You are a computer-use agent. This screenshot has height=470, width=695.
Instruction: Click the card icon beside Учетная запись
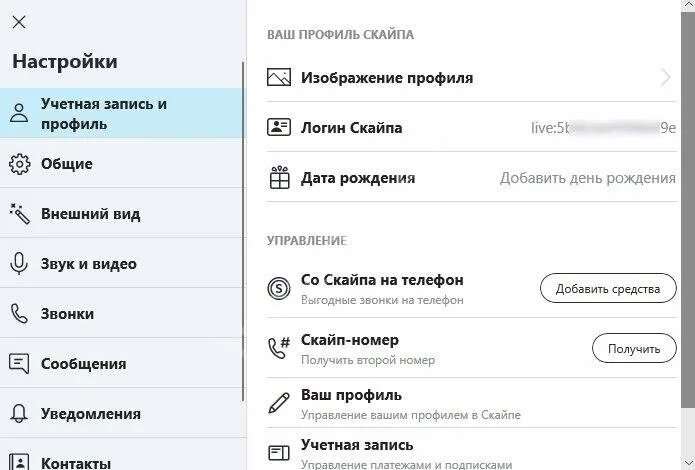point(279,453)
